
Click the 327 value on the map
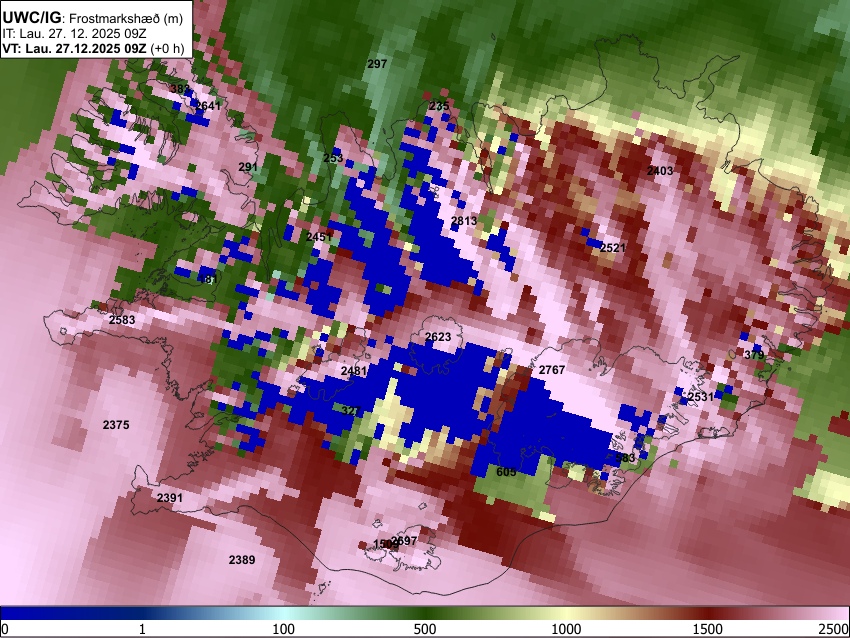click(351, 411)
